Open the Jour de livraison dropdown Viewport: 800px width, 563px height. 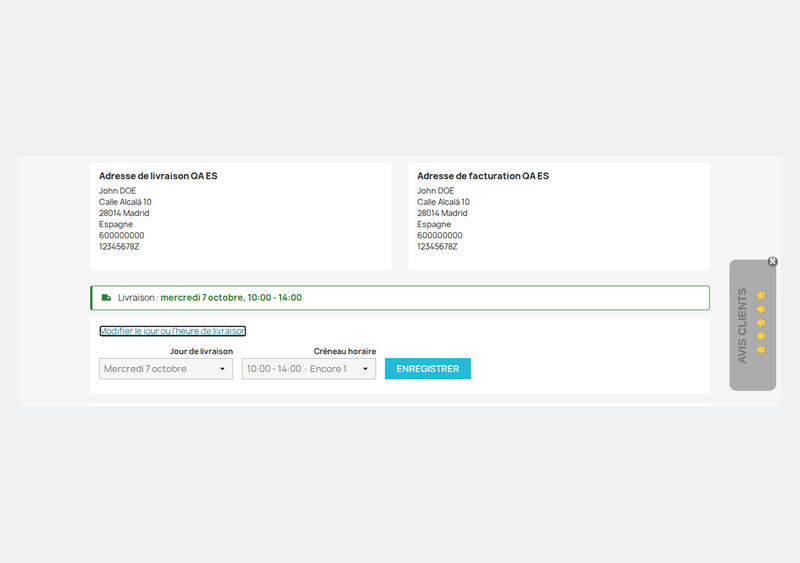(x=166, y=369)
